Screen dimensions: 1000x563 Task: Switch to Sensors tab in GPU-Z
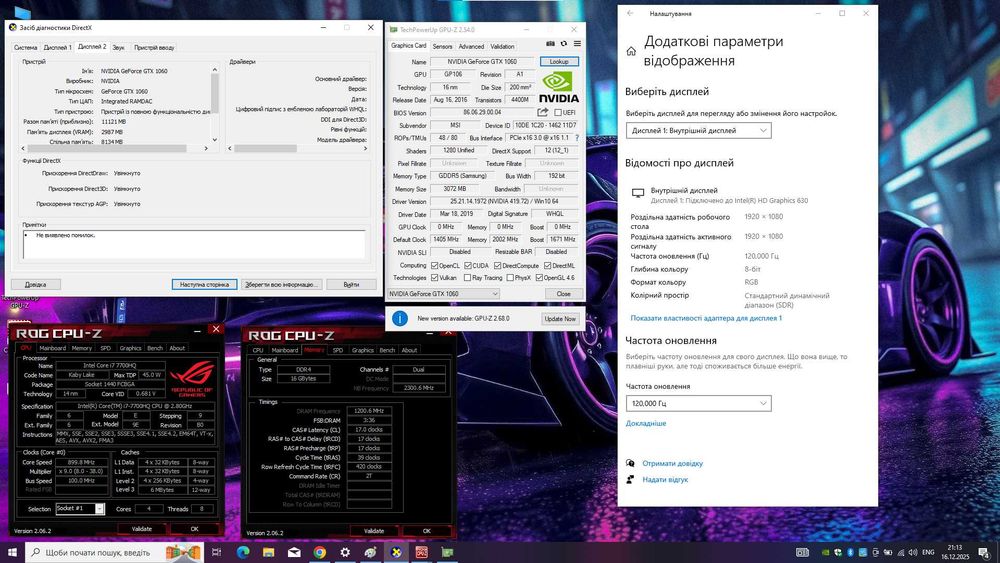(442, 47)
